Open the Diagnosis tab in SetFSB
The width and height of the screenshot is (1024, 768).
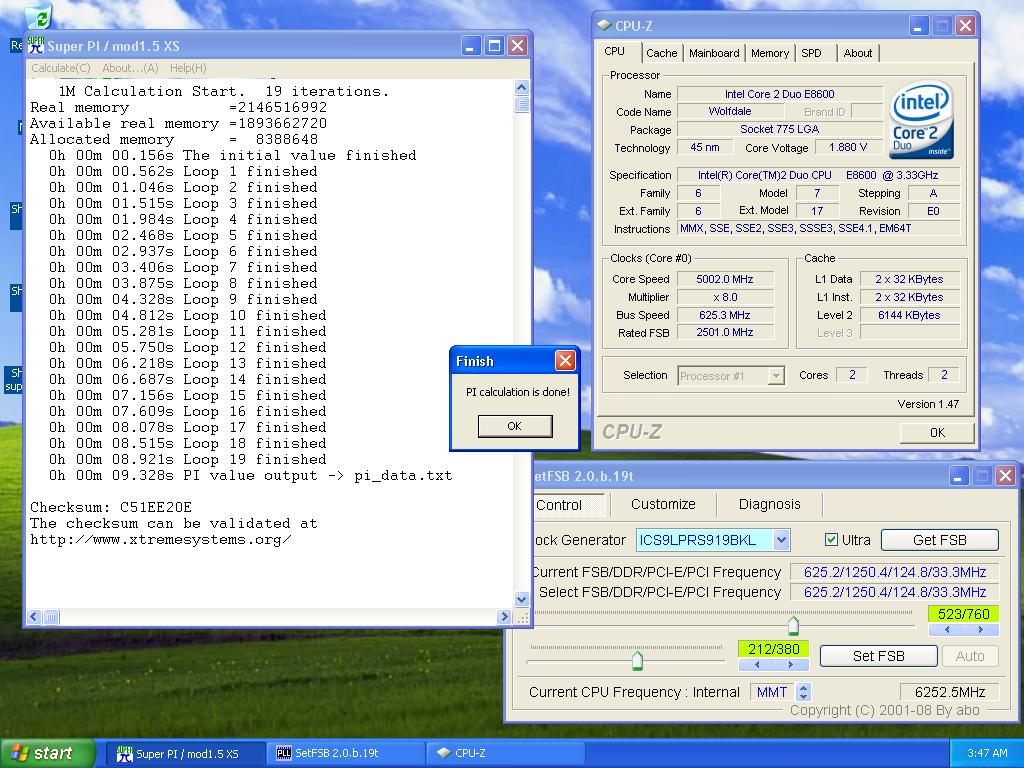point(769,504)
